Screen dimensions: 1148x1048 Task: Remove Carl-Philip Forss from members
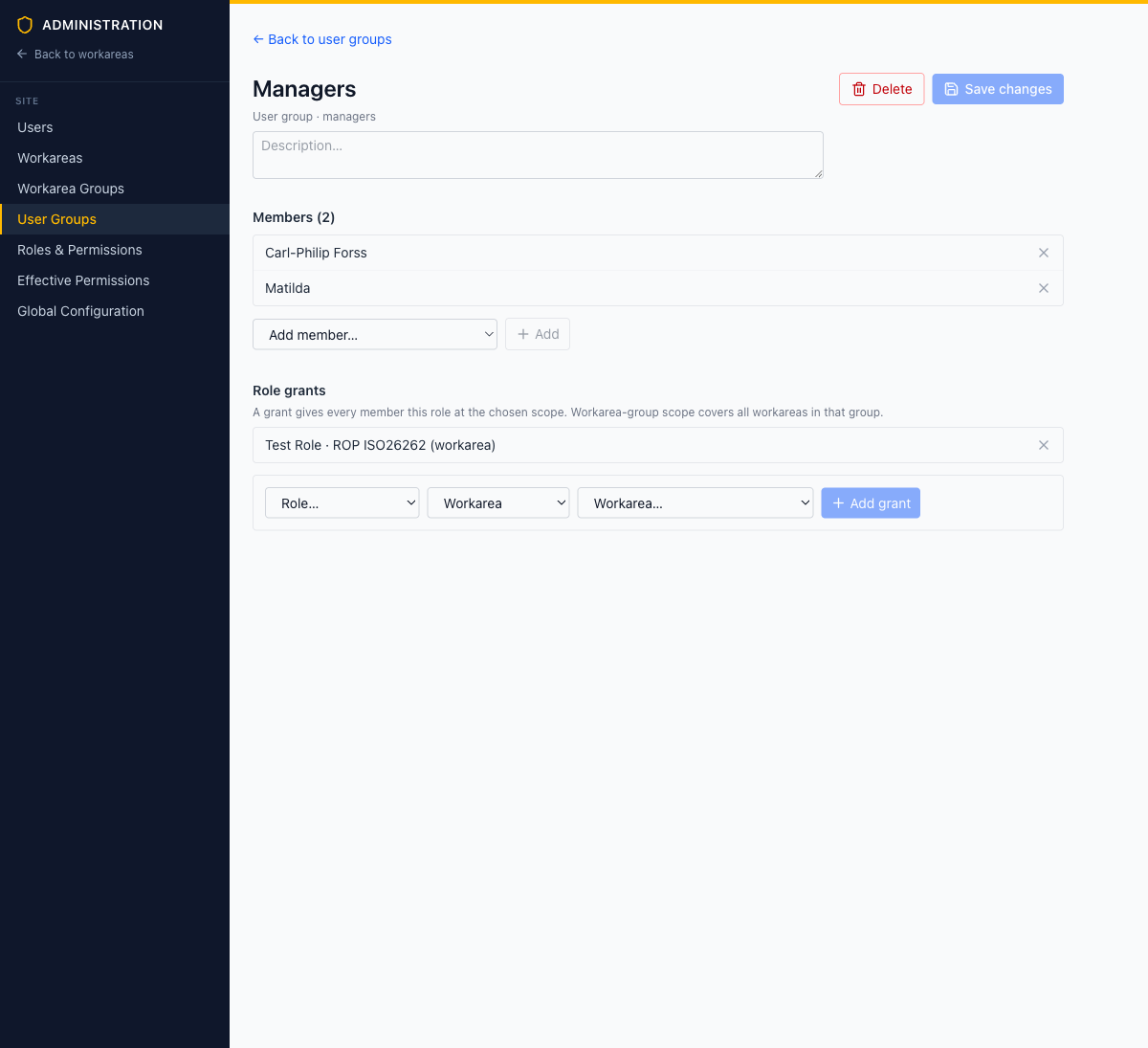pyautogui.click(x=1044, y=253)
